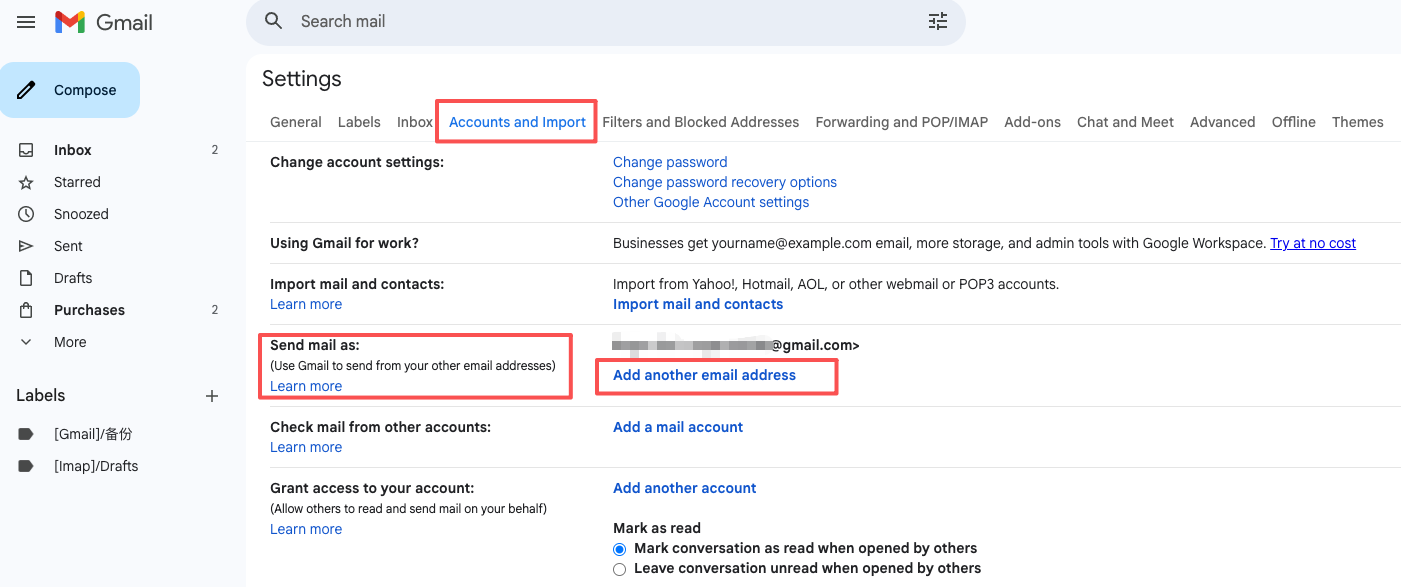Click inside the search mail field
The image size is (1401, 587).
[x=600, y=20]
